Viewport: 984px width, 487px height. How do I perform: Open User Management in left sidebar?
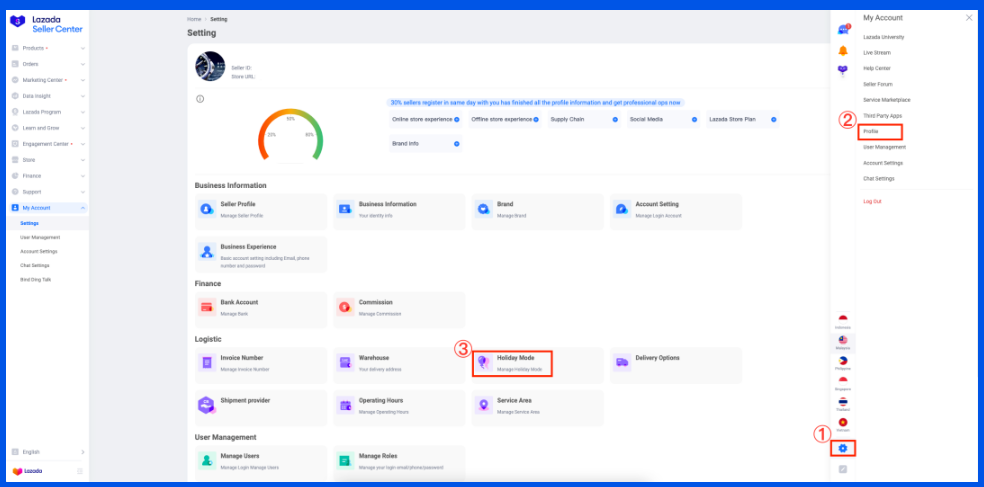(40, 237)
